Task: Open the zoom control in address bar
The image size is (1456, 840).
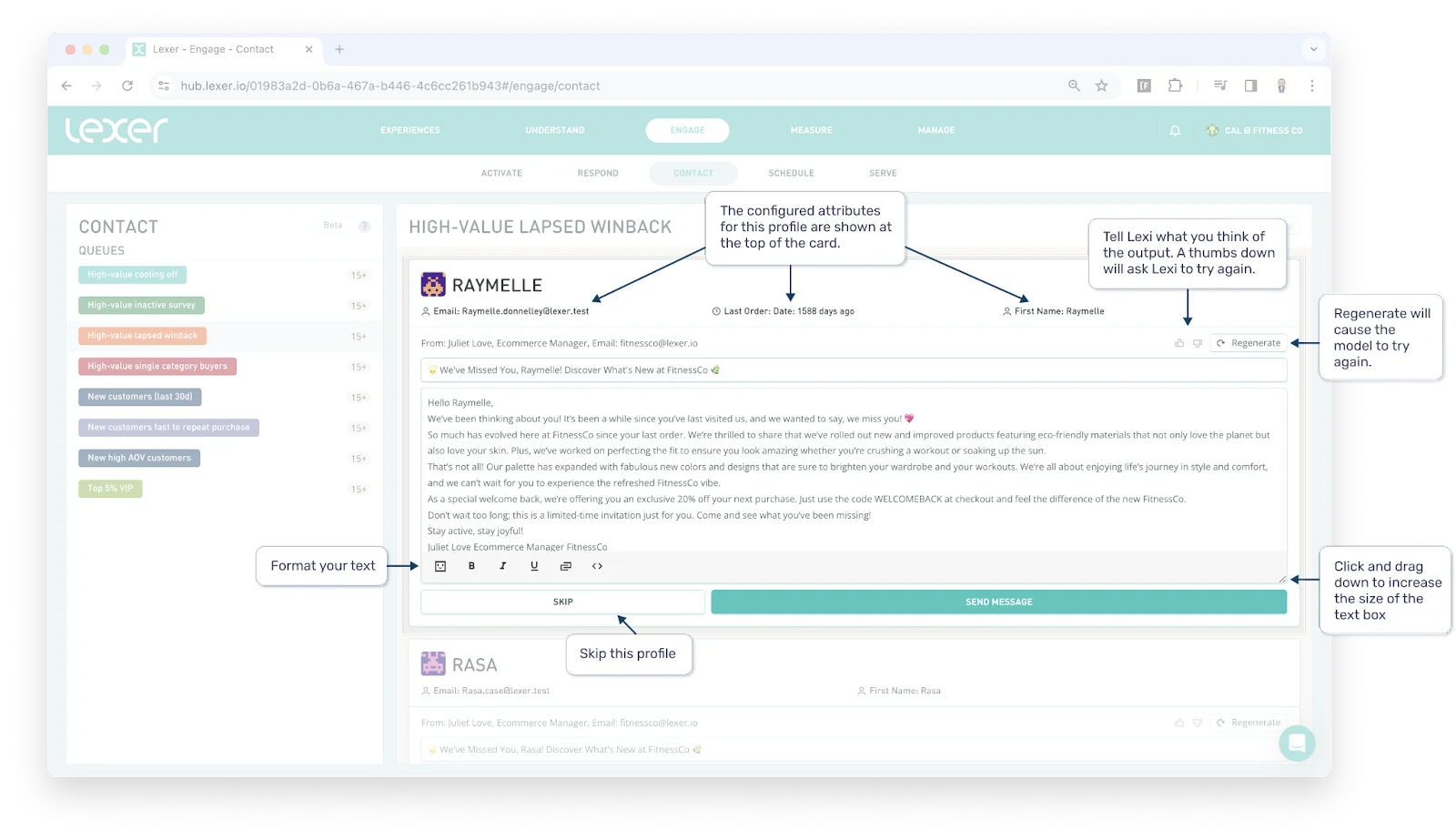Action: tap(1074, 86)
